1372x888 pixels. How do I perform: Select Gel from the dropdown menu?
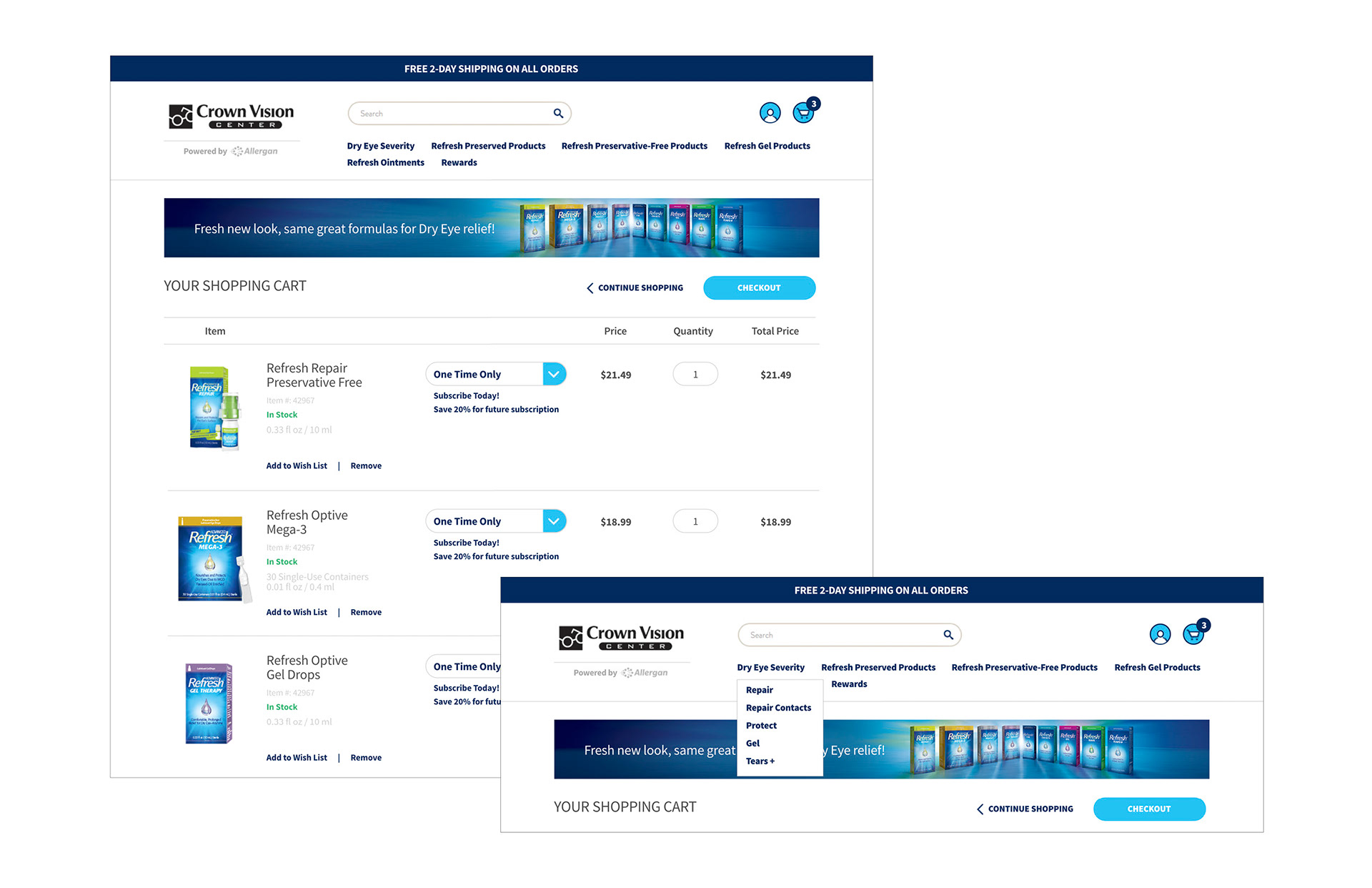(752, 744)
